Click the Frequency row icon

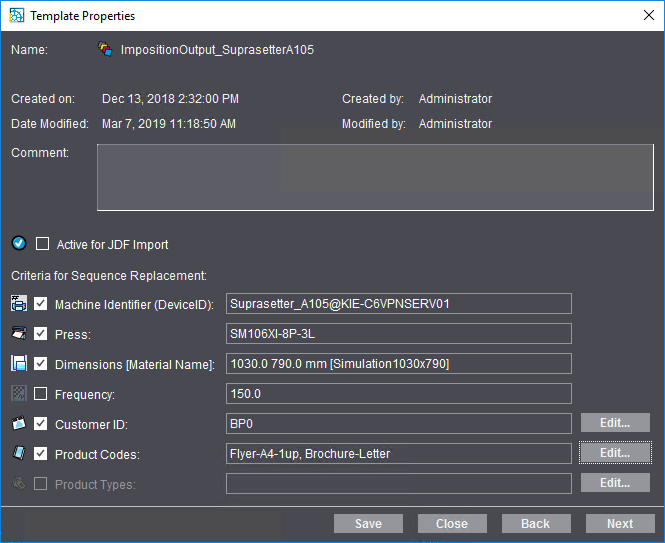click(x=18, y=394)
